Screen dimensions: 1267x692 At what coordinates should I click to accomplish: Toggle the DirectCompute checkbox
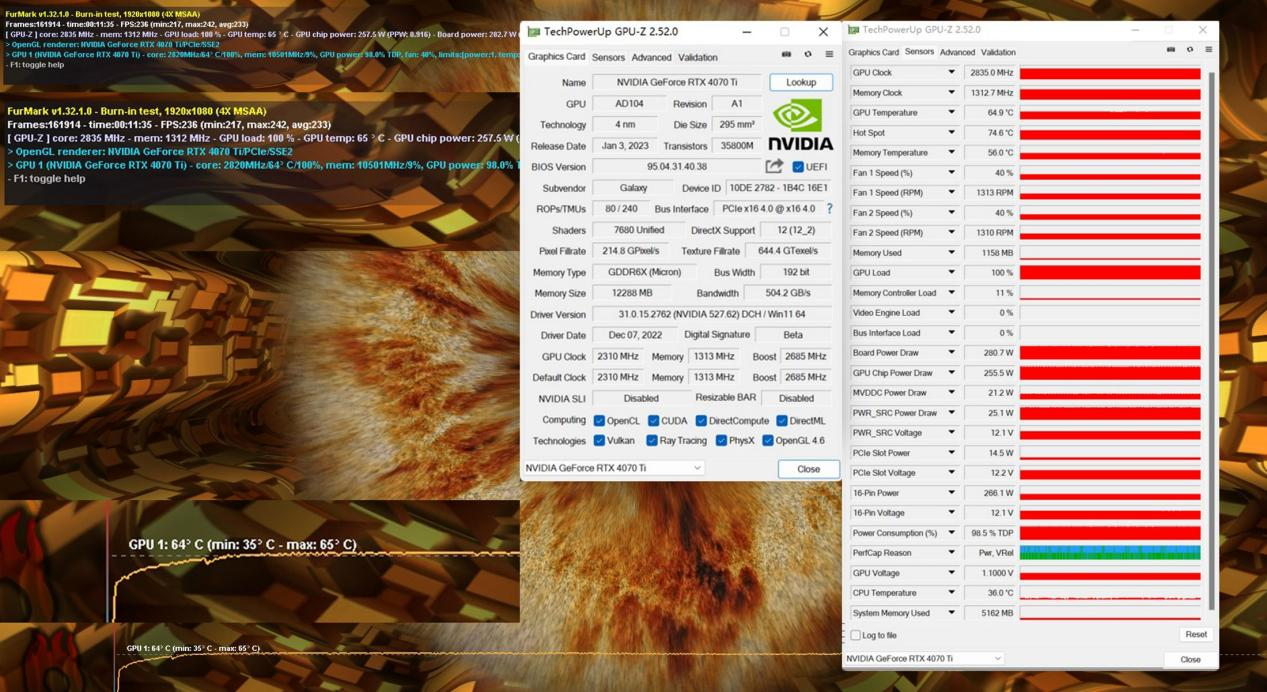[701, 421]
